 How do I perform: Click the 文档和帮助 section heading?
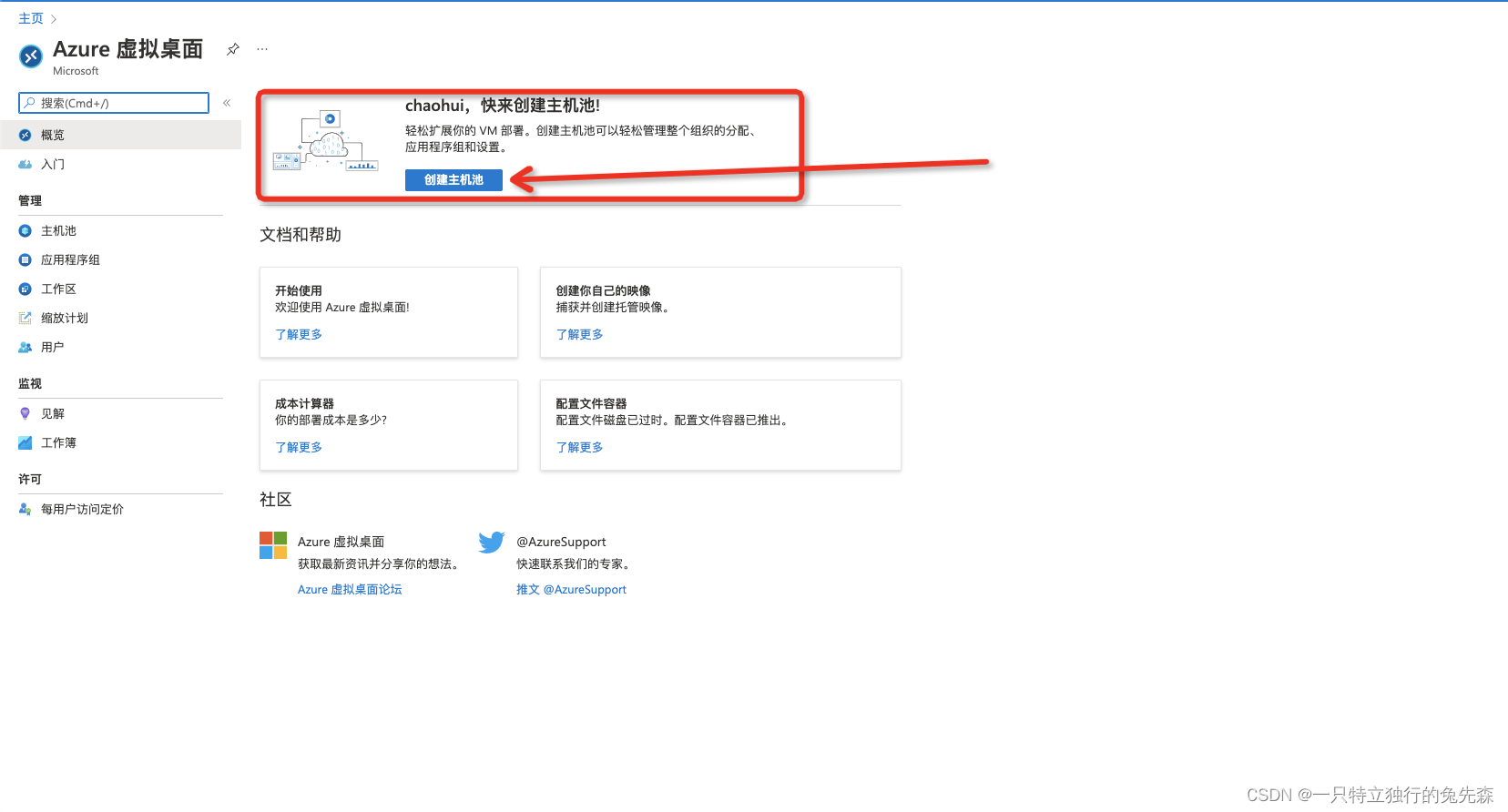pos(301,235)
